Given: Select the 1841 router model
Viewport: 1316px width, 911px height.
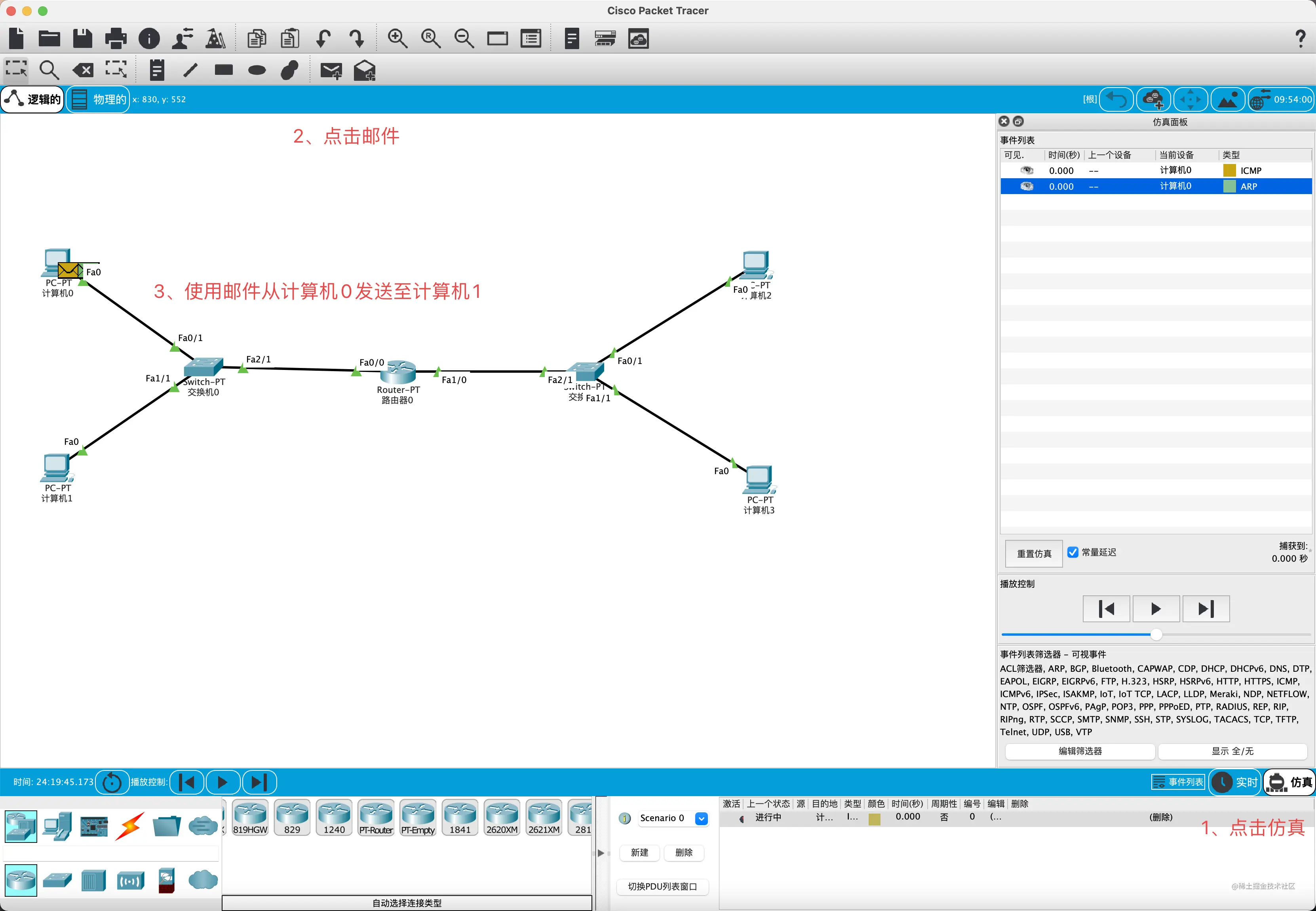Looking at the screenshot, I should 460,818.
